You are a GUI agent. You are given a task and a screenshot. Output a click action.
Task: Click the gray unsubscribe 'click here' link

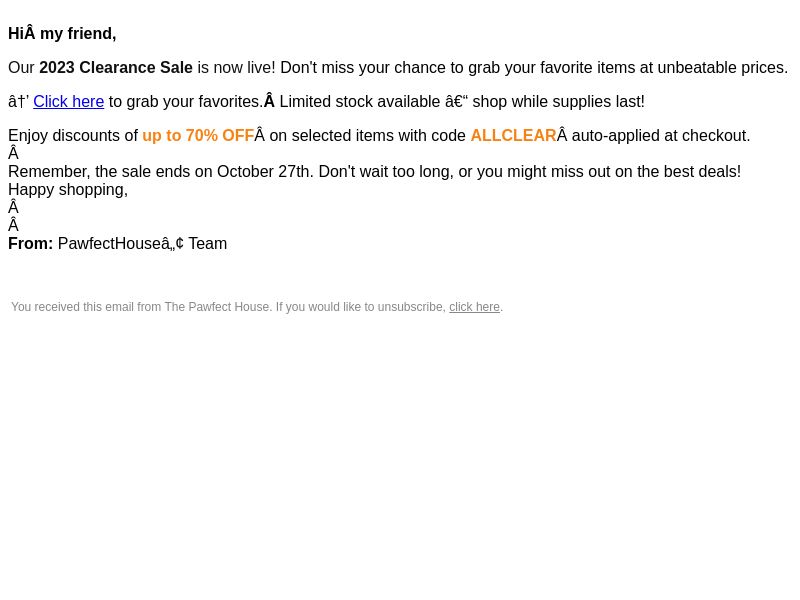click(474, 307)
